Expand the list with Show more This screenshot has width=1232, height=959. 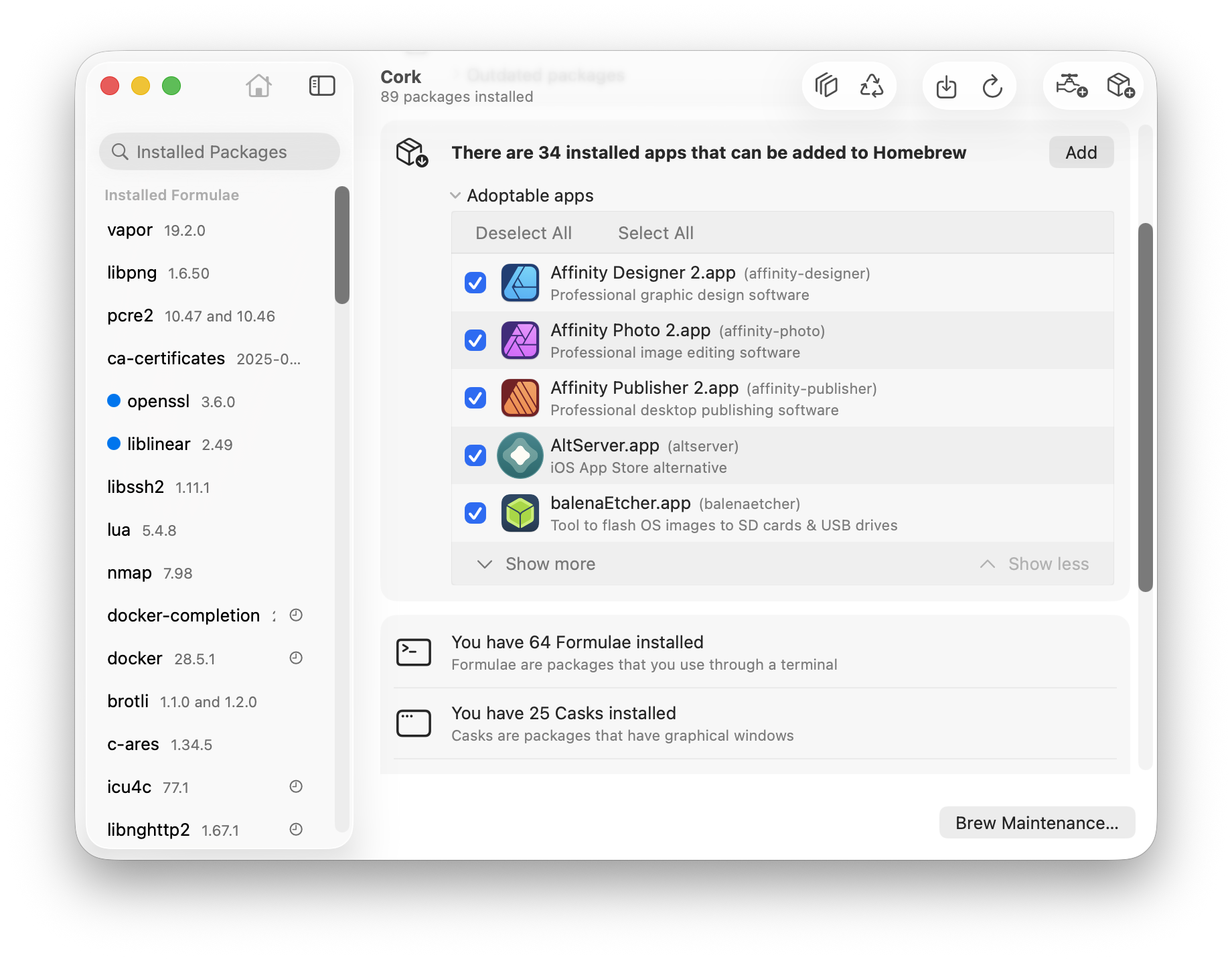(x=537, y=564)
